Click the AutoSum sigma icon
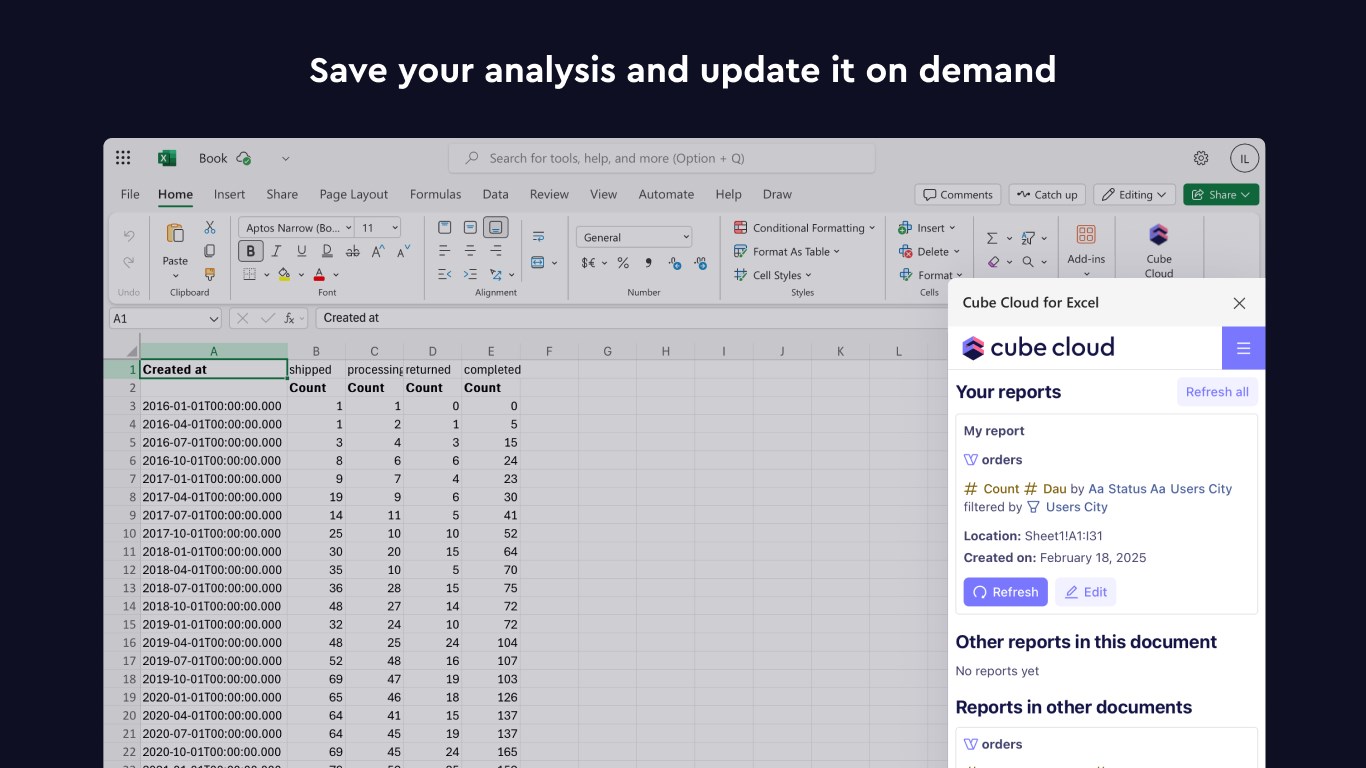This screenshot has height=768, width=1366. coord(992,238)
